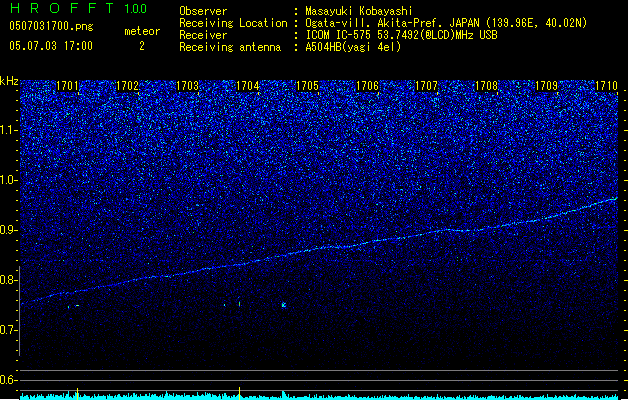The height and width of the screenshot is (400, 629).
Task: Click the vertical echo tick at 1704
Action: coord(239,304)
